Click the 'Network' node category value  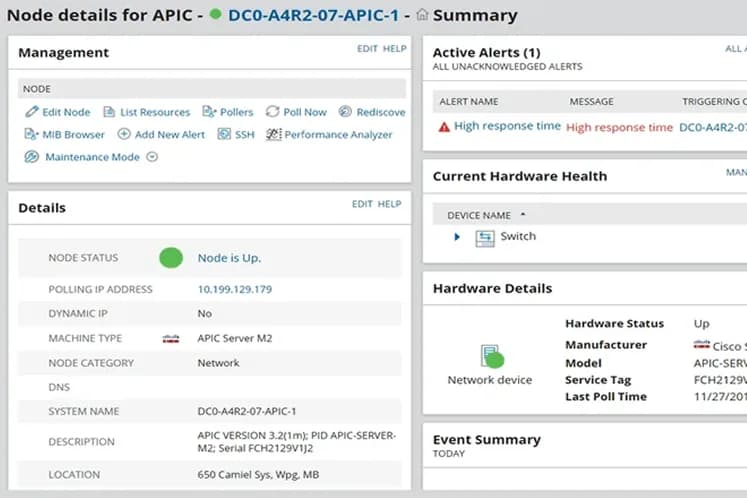219,363
